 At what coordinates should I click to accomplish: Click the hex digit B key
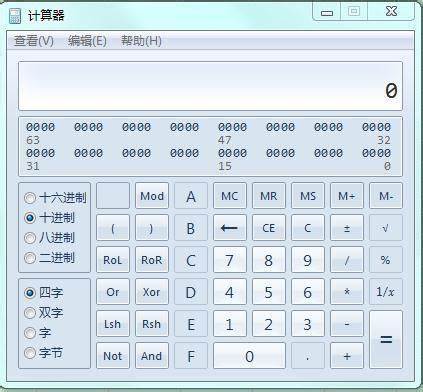coord(191,228)
